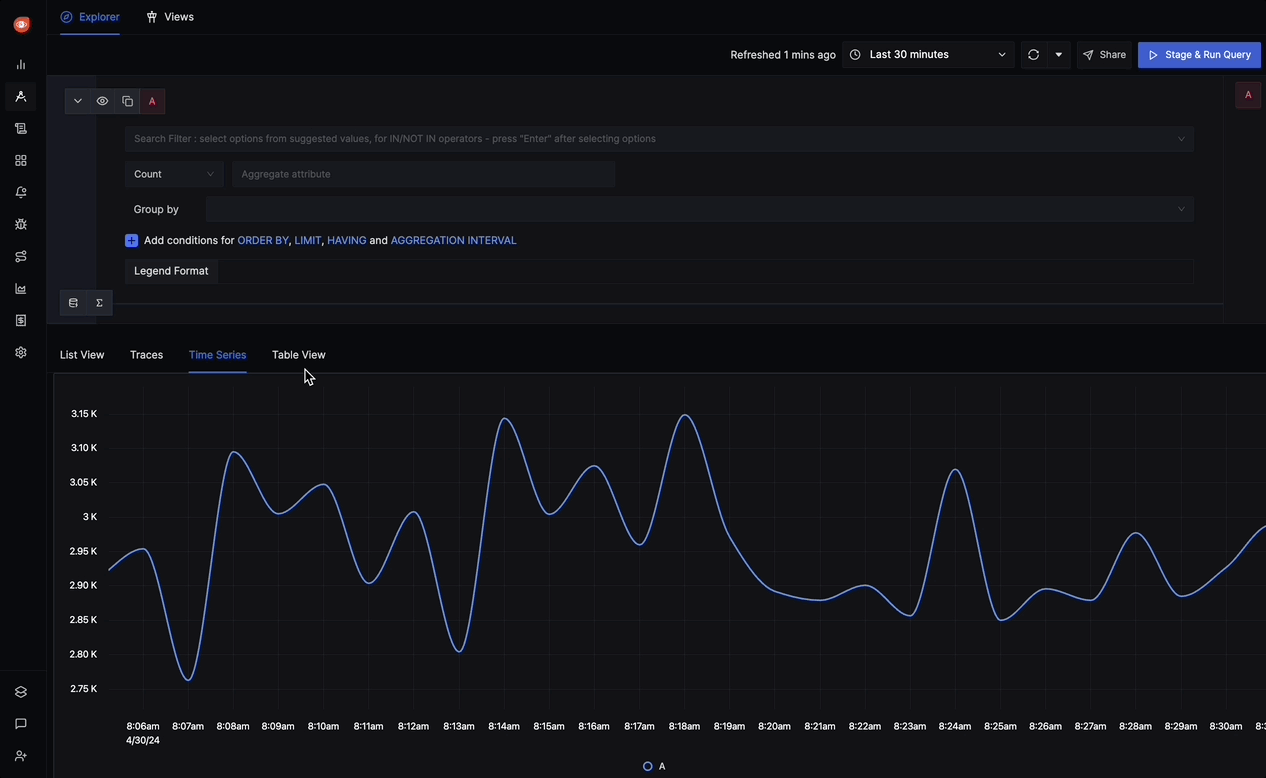Click the Refreshed 1 mins ago text
Viewport: 1266px width, 778px height.
coord(783,55)
